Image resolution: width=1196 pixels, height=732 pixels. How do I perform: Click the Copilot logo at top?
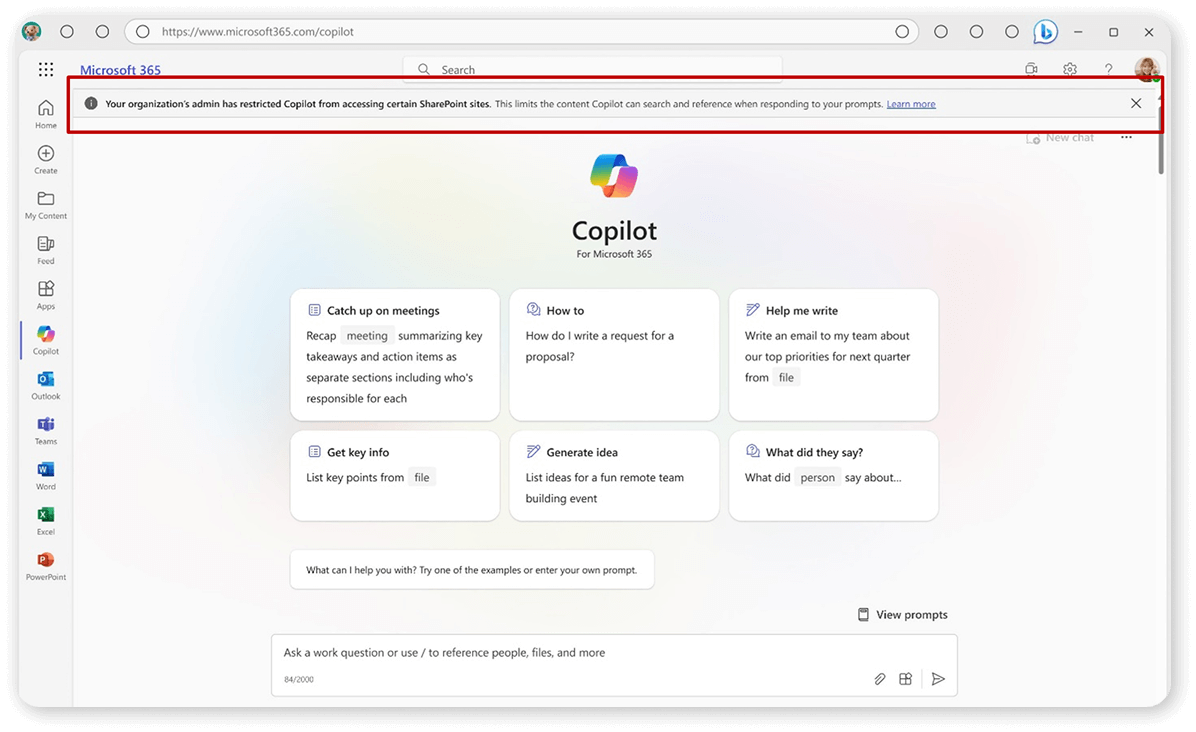click(614, 175)
